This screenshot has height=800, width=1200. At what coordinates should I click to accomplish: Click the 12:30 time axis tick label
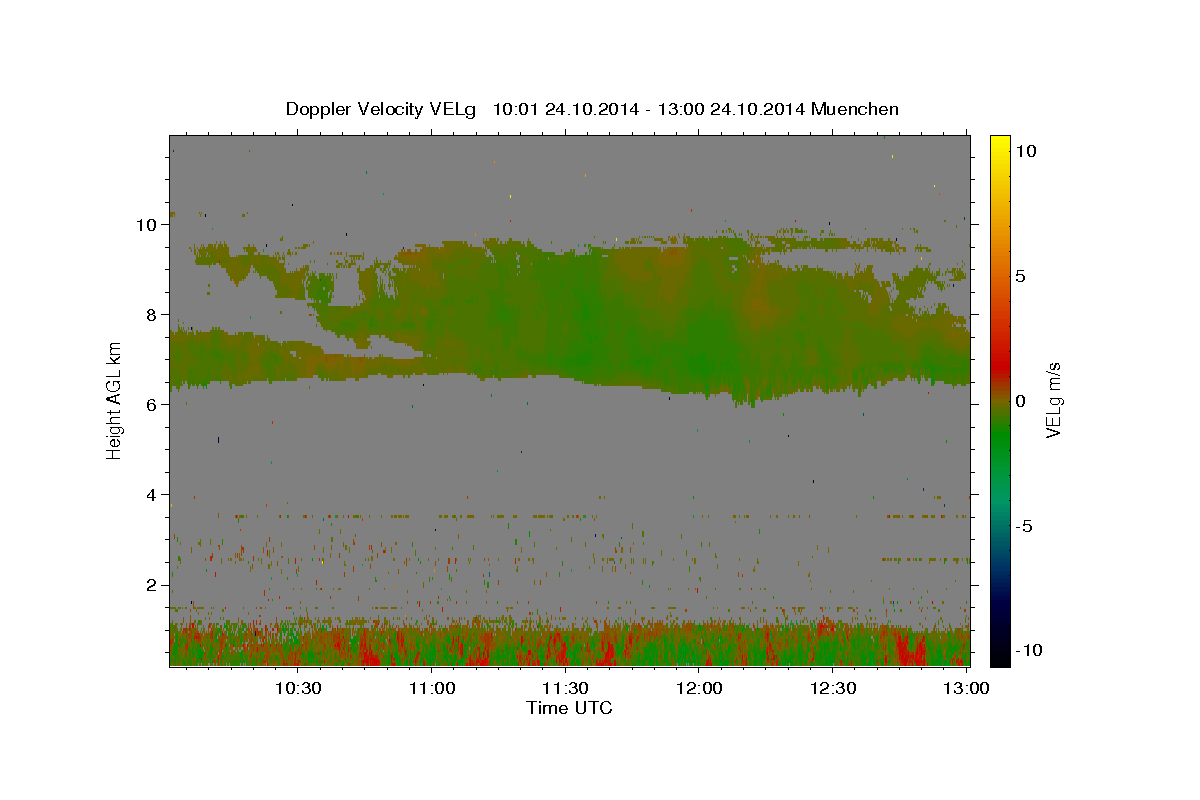click(x=833, y=688)
